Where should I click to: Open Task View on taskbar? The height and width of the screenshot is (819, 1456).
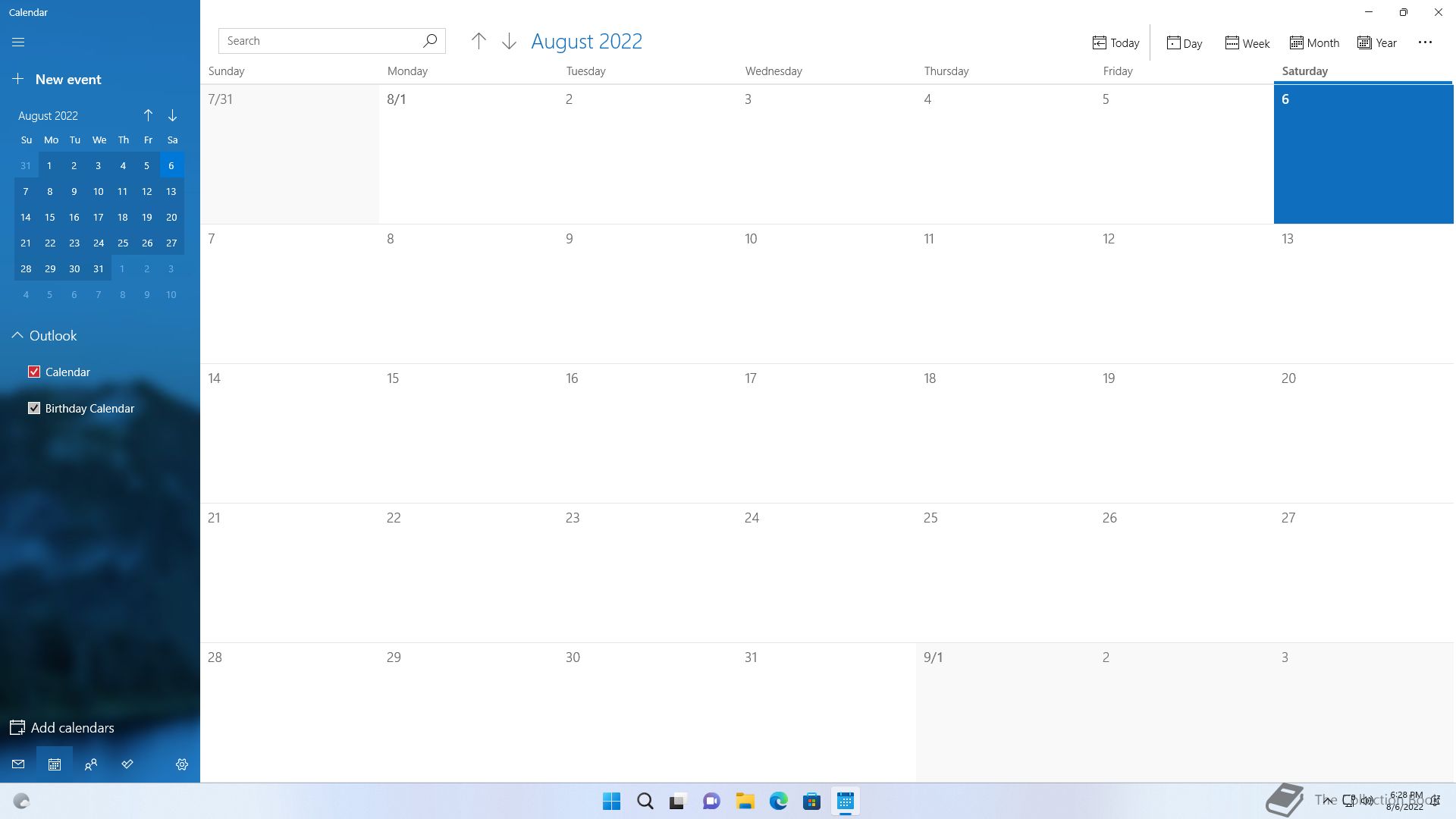[x=678, y=802]
